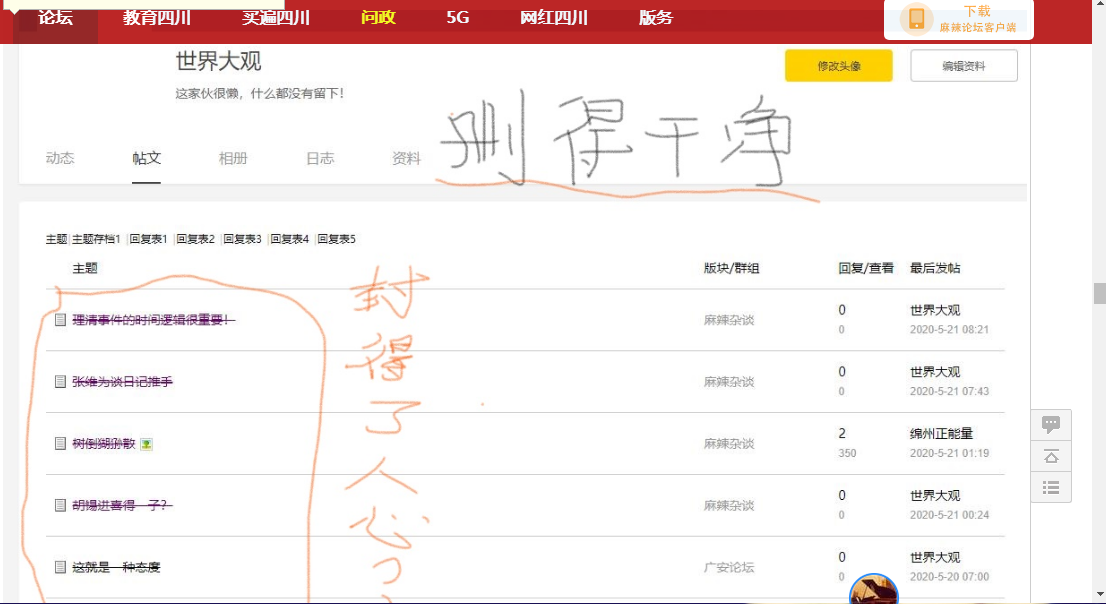The height and width of the screenshot is (604, 1106).
Task: Select the 回复表5 sub-tab
Action: (x=336, y=239)
